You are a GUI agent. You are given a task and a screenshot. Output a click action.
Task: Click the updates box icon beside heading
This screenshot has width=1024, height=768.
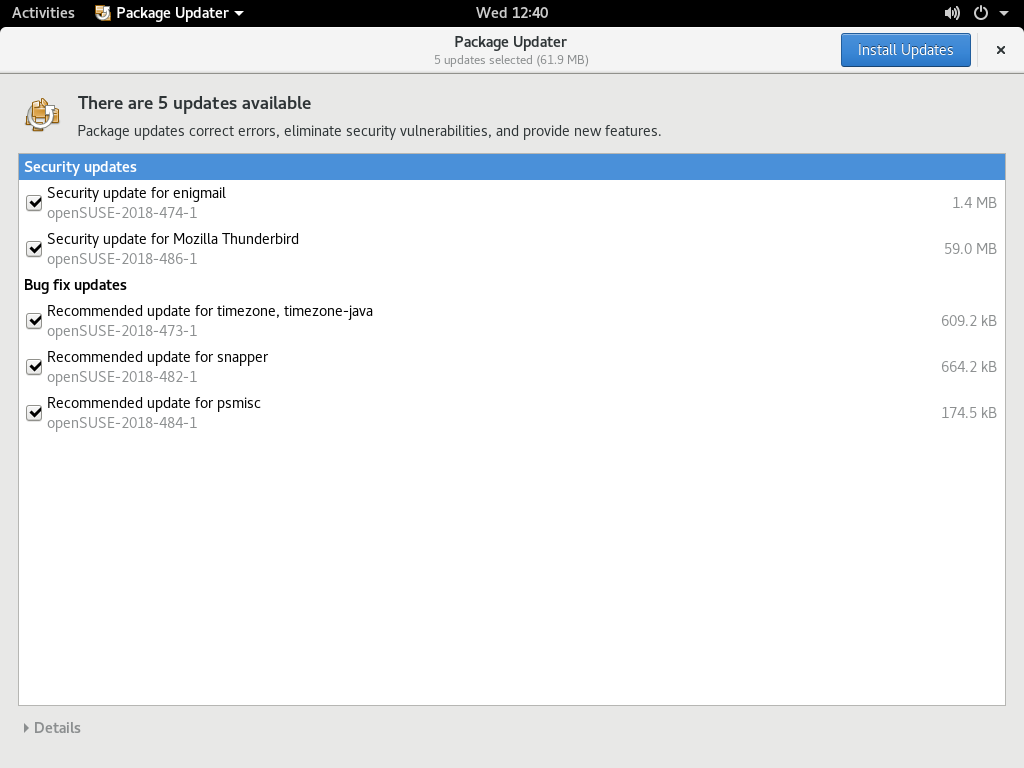tap(42, 114)
